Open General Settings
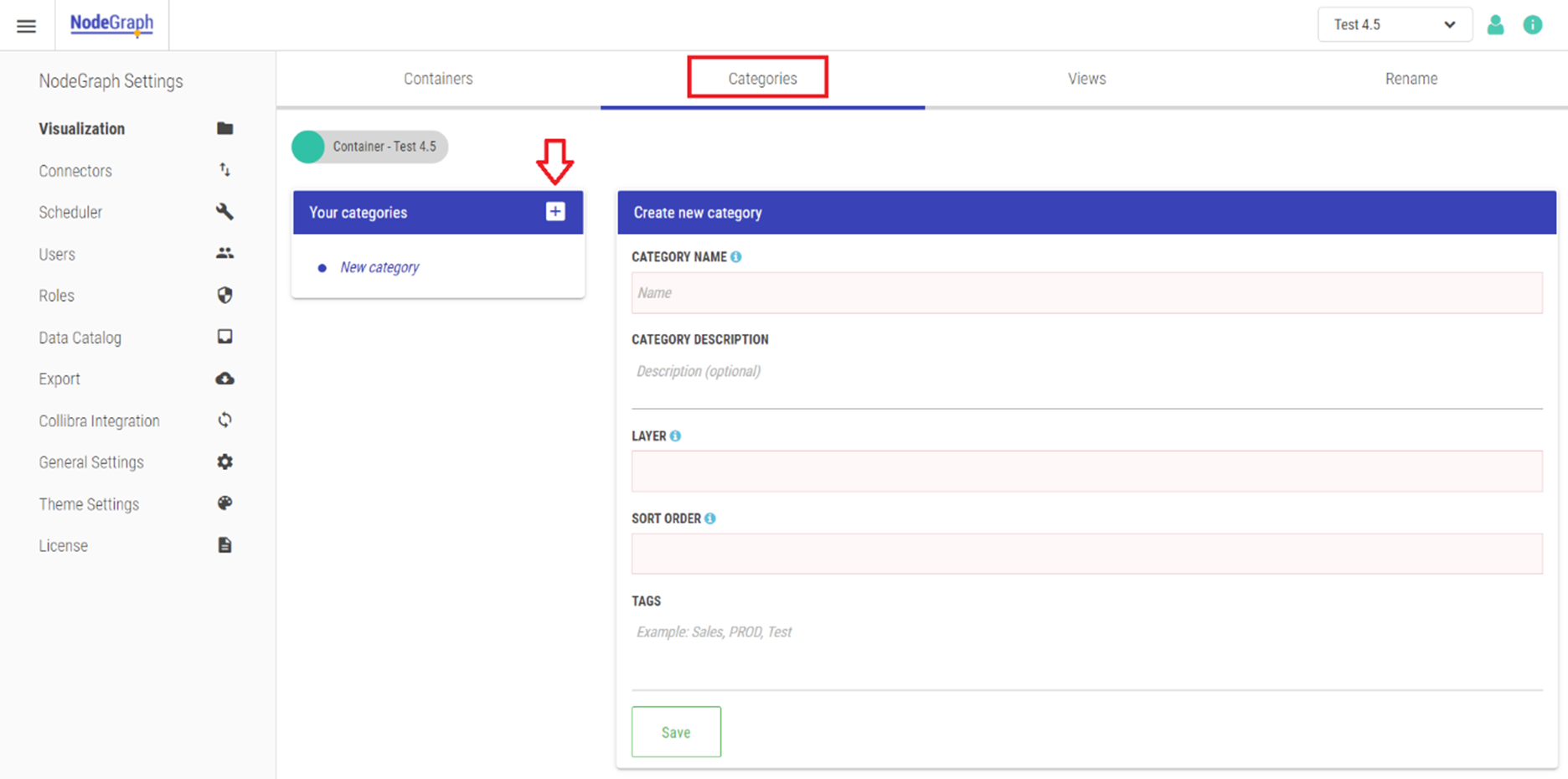1568x779 pixels. pyautogui.click(x=91, y=462)
